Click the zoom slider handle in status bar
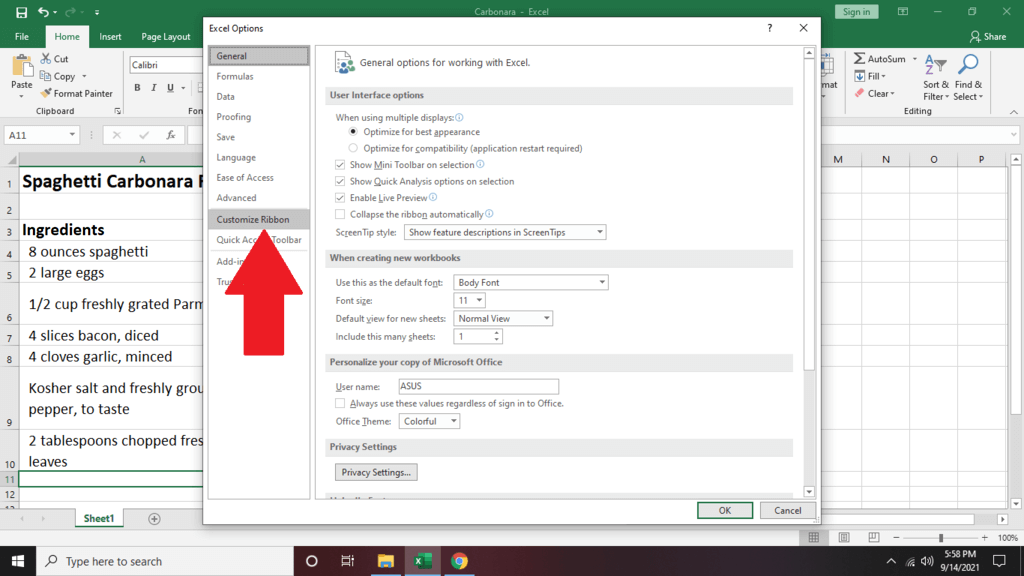1024x576 pixels. pos(941,537)
